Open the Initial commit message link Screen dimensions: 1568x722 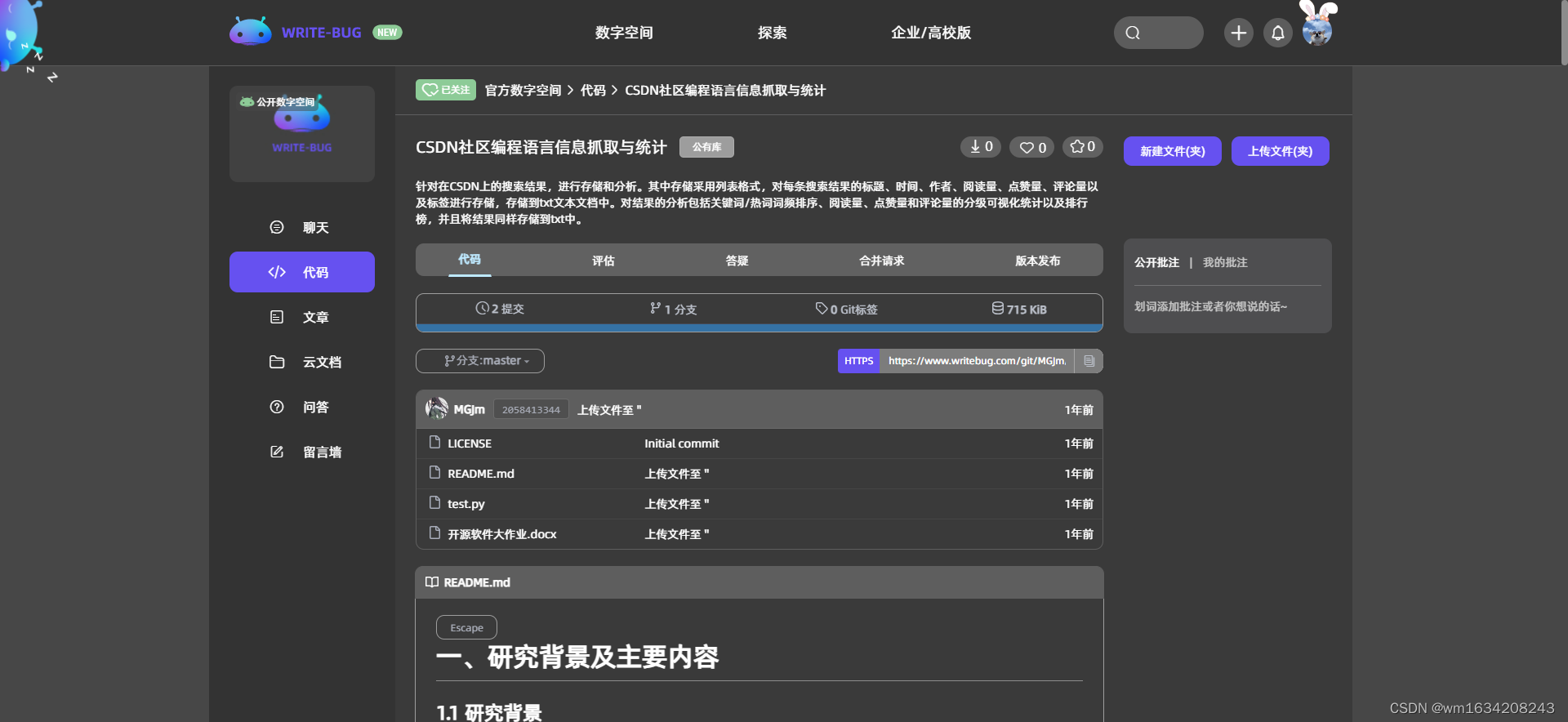[682, 443]
